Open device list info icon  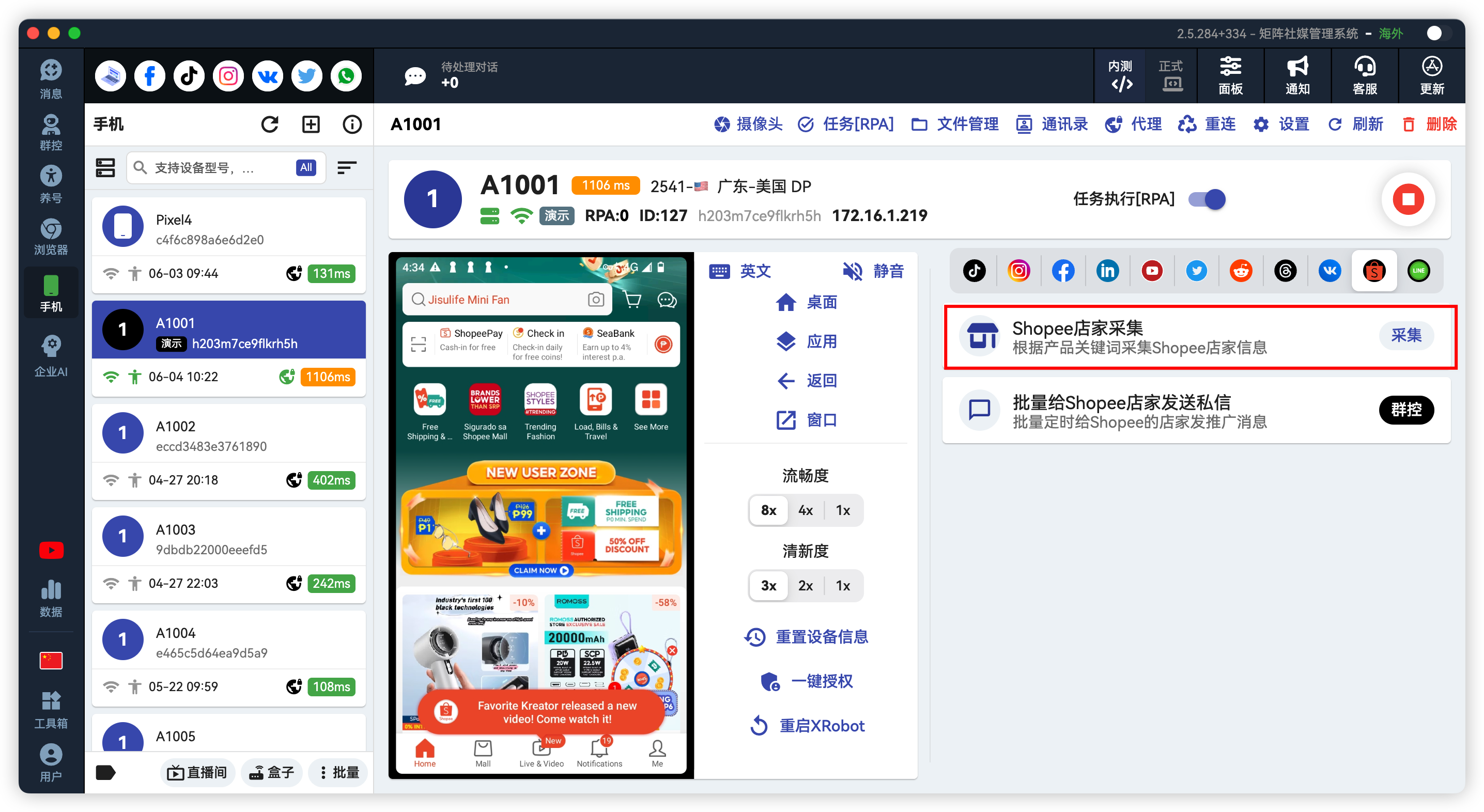coord(352,124)
